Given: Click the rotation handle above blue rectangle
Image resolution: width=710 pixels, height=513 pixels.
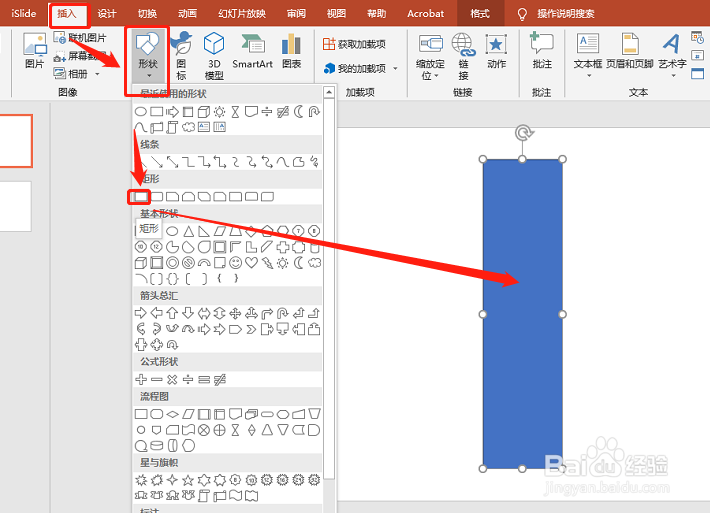Looking at the screenshot, I should (x=524, y=133).
